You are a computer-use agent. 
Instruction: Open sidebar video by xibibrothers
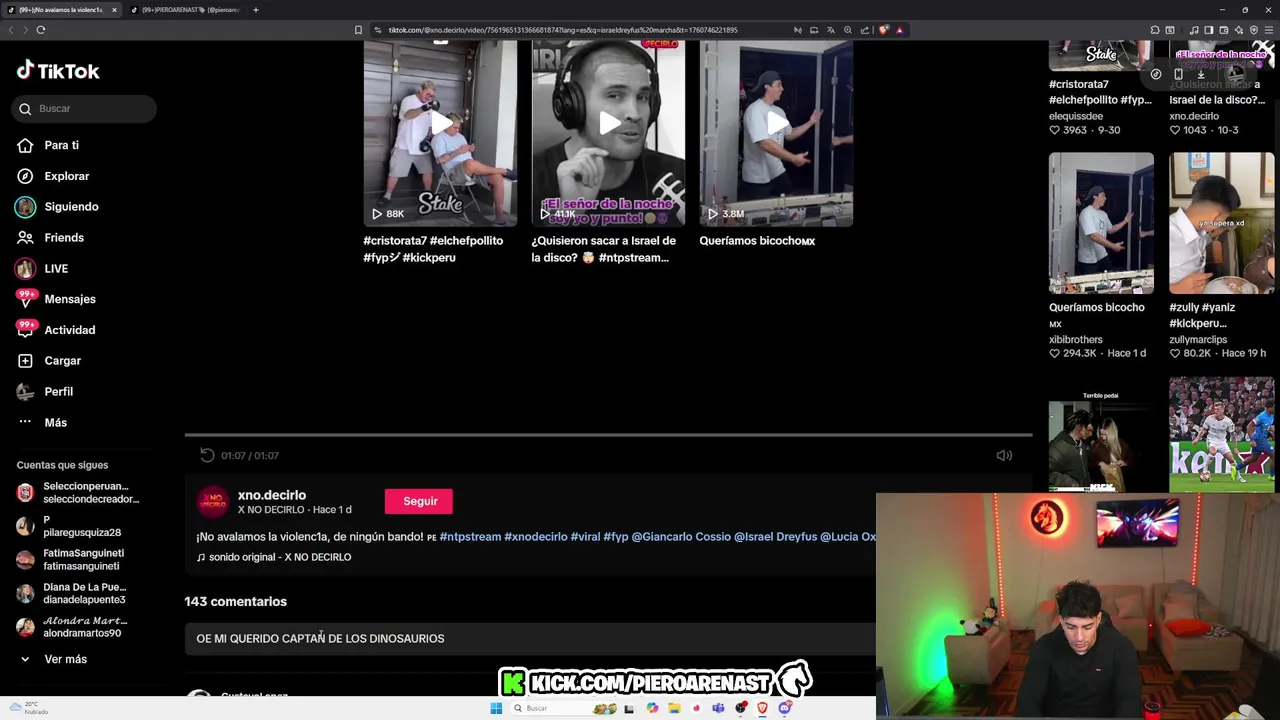(x=1101, y=223)
